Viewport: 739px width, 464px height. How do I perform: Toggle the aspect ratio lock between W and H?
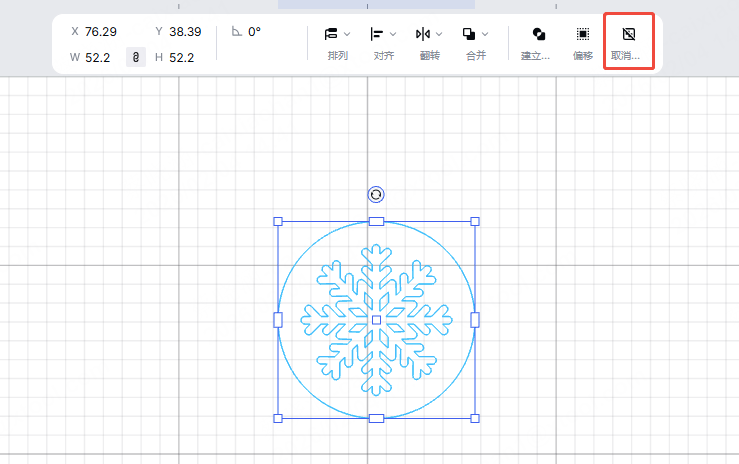coord(136,58)
